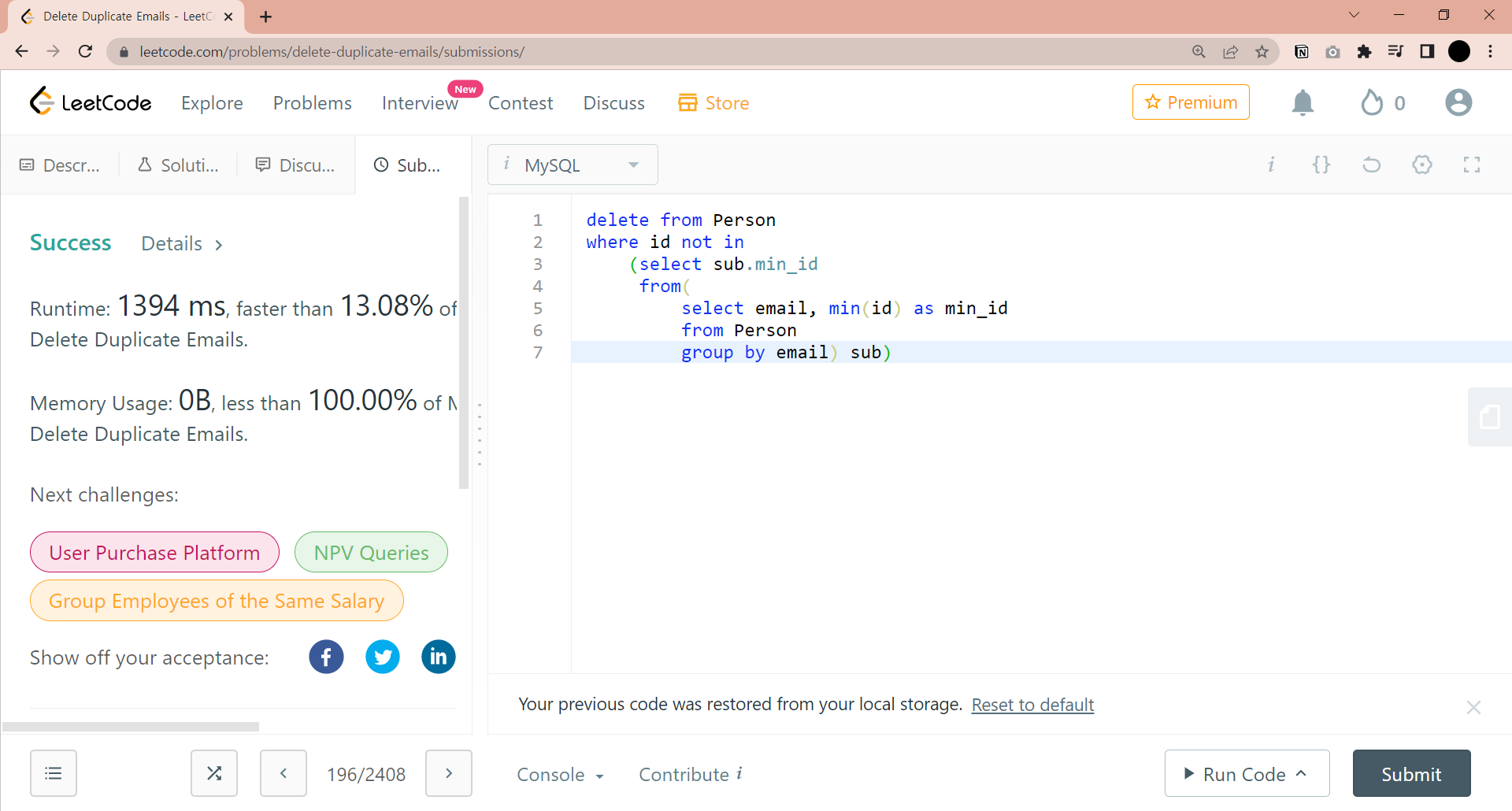Open new browser tab
Screen dimensions: 1512x811
click(x=266, y=17)
